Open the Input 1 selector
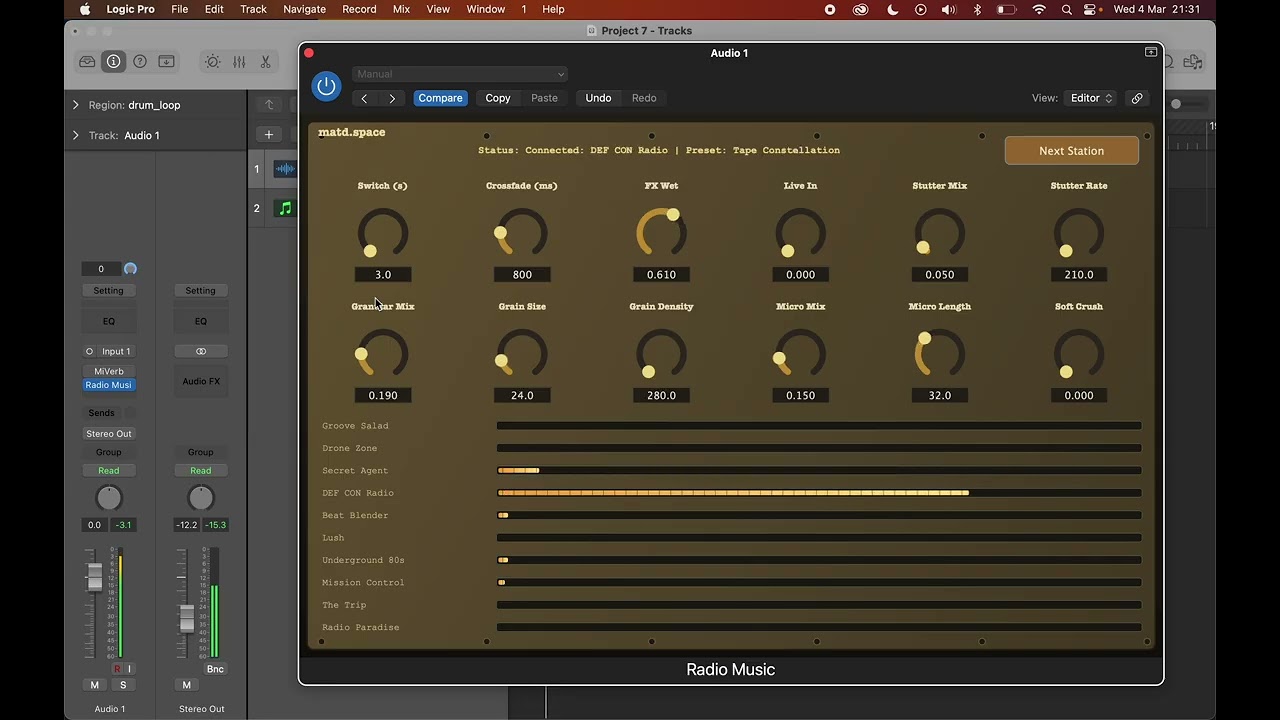 (109, 351)
